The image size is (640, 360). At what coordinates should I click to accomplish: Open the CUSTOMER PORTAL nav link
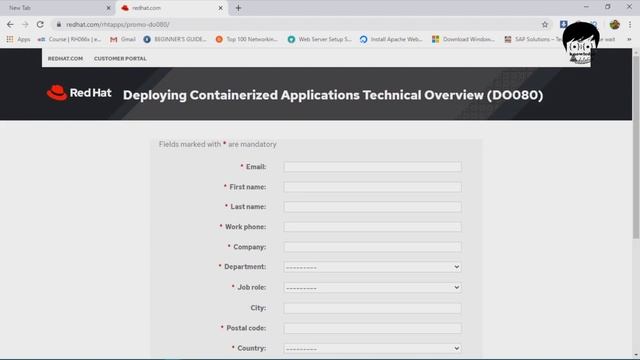[120, 58]
